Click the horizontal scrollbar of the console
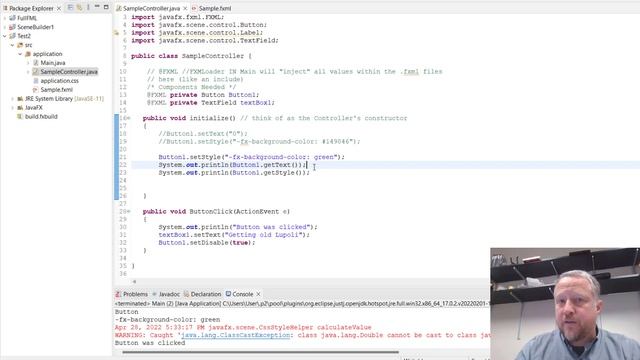Image resolution: width=640 pixels, height=360 pixels. point(260,352)
